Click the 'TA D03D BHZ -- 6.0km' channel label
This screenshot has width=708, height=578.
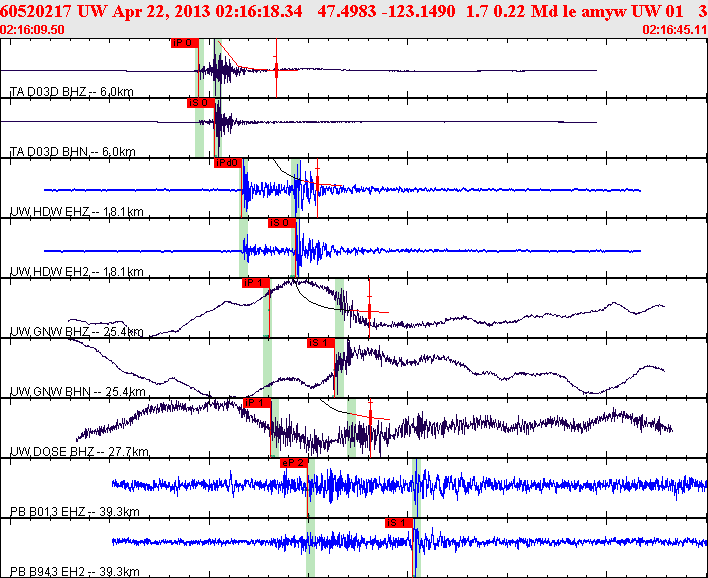pyautogui.click(x=72, y=92)
